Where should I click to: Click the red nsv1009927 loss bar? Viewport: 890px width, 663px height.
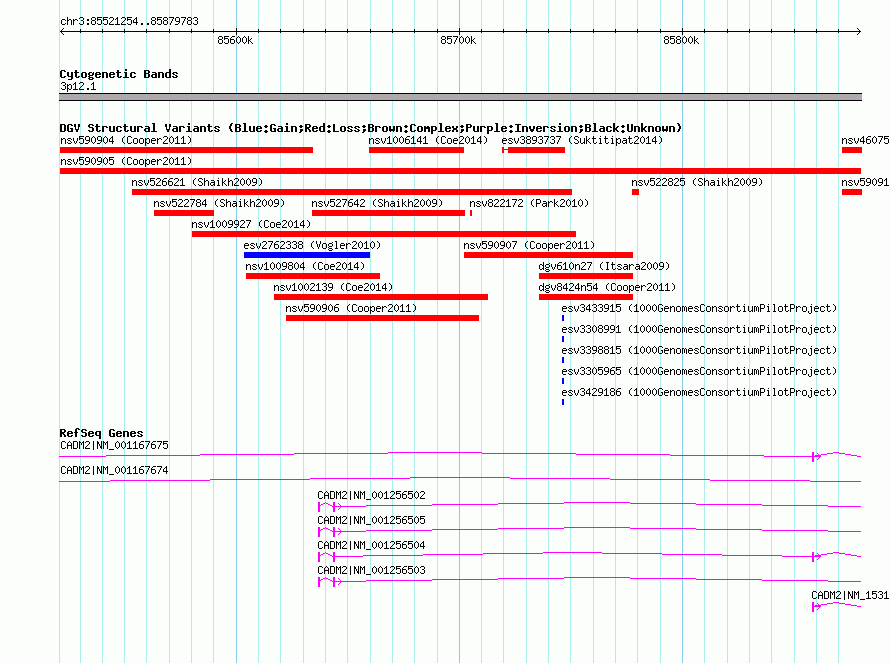(x=384, y=234)
